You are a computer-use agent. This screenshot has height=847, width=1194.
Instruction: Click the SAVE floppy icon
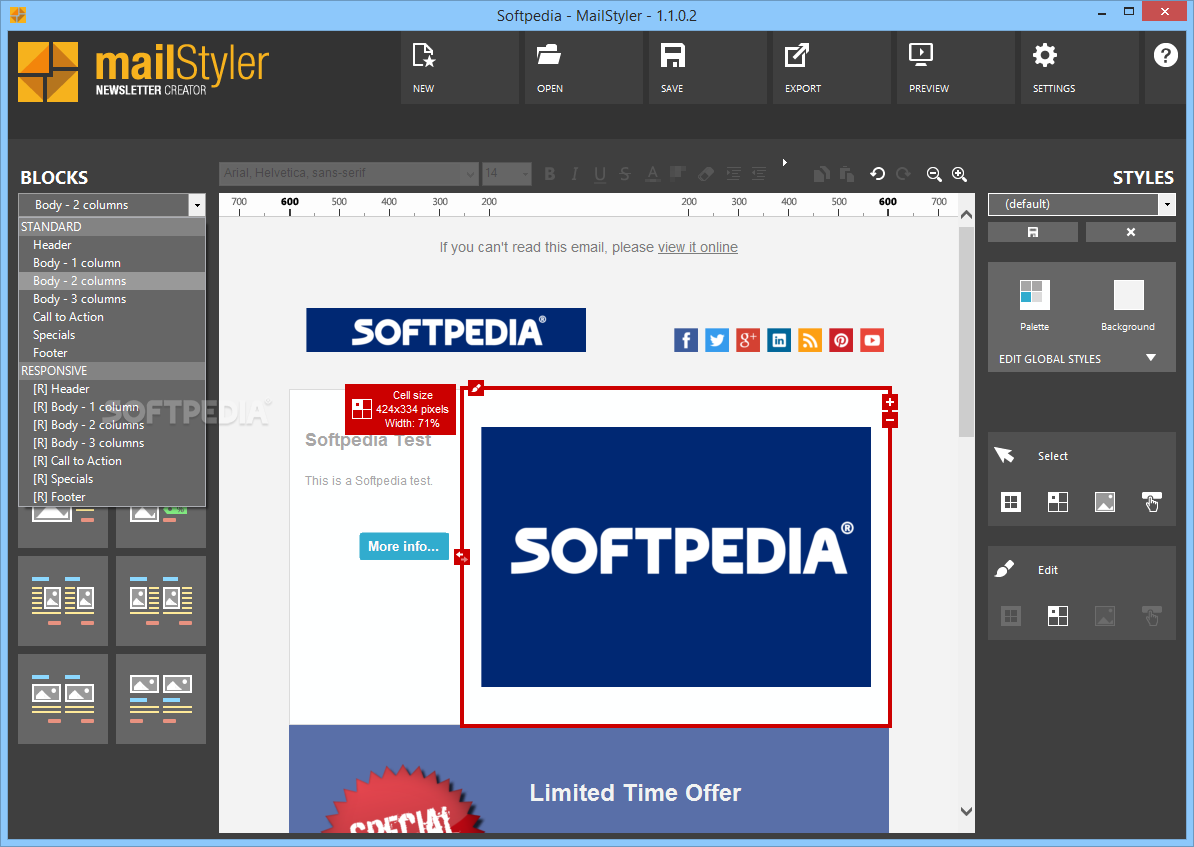point(672,56)
